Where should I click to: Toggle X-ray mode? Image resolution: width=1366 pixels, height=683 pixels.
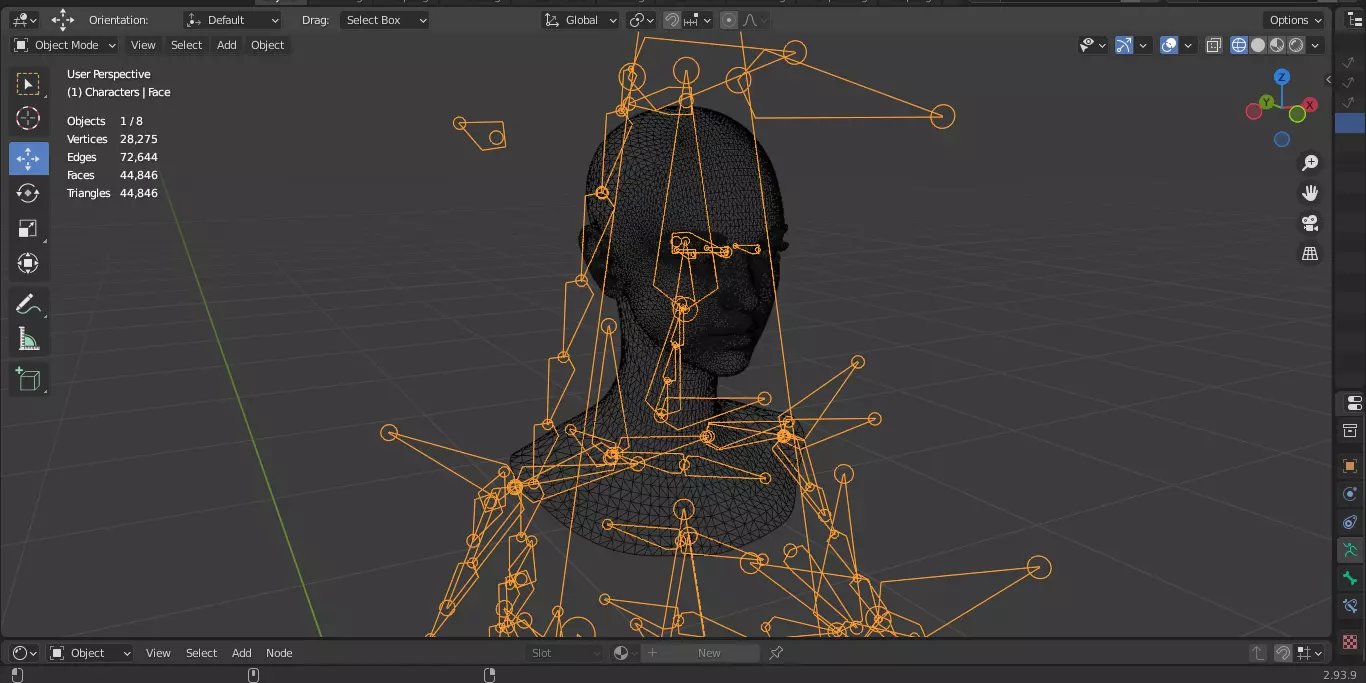(x=1213, y=45)
